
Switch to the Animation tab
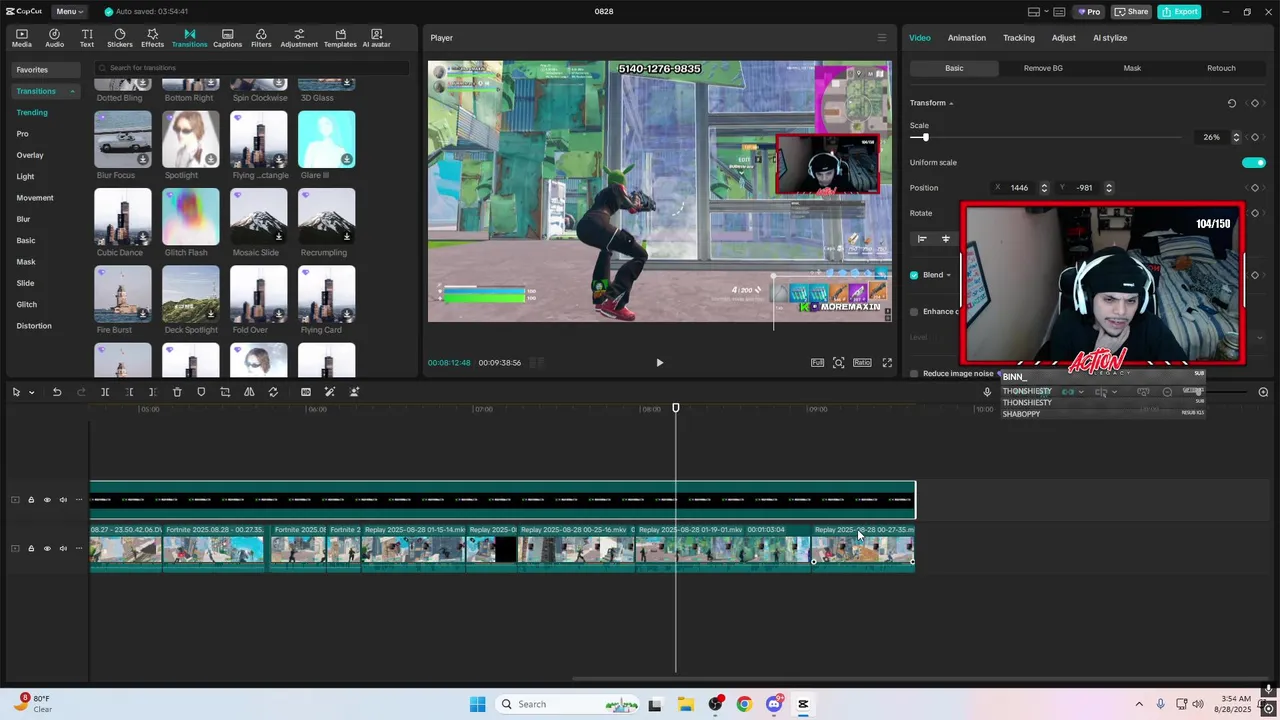tap(967, 38)
